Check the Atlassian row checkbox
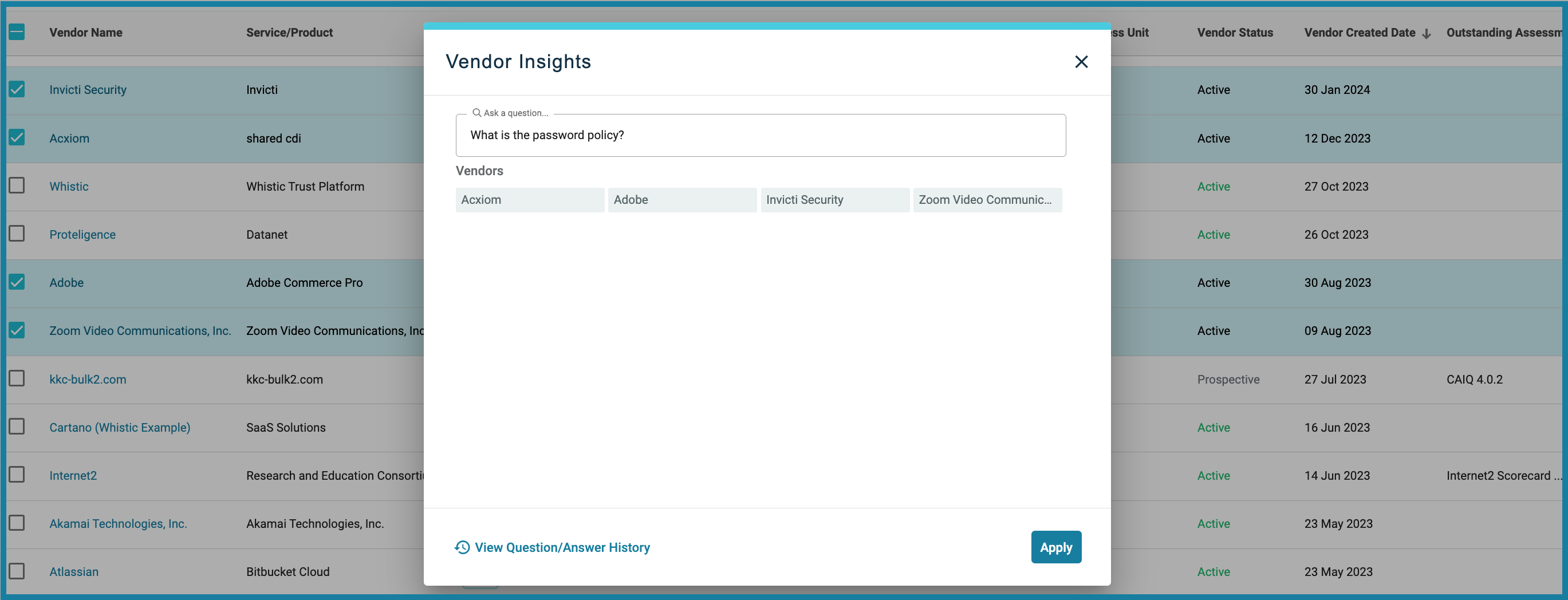Viewport: 1568px width, 600px height. point(17,571)
